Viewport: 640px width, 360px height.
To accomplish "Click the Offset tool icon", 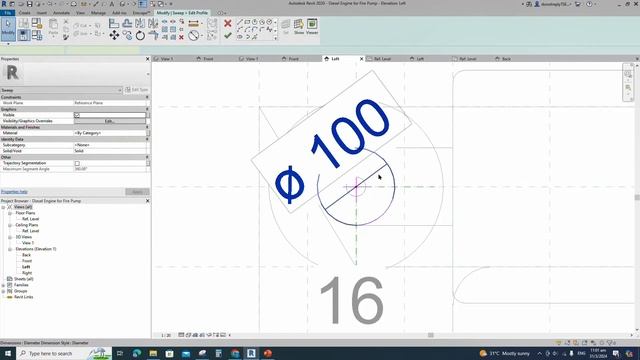I will coord(127,24).
